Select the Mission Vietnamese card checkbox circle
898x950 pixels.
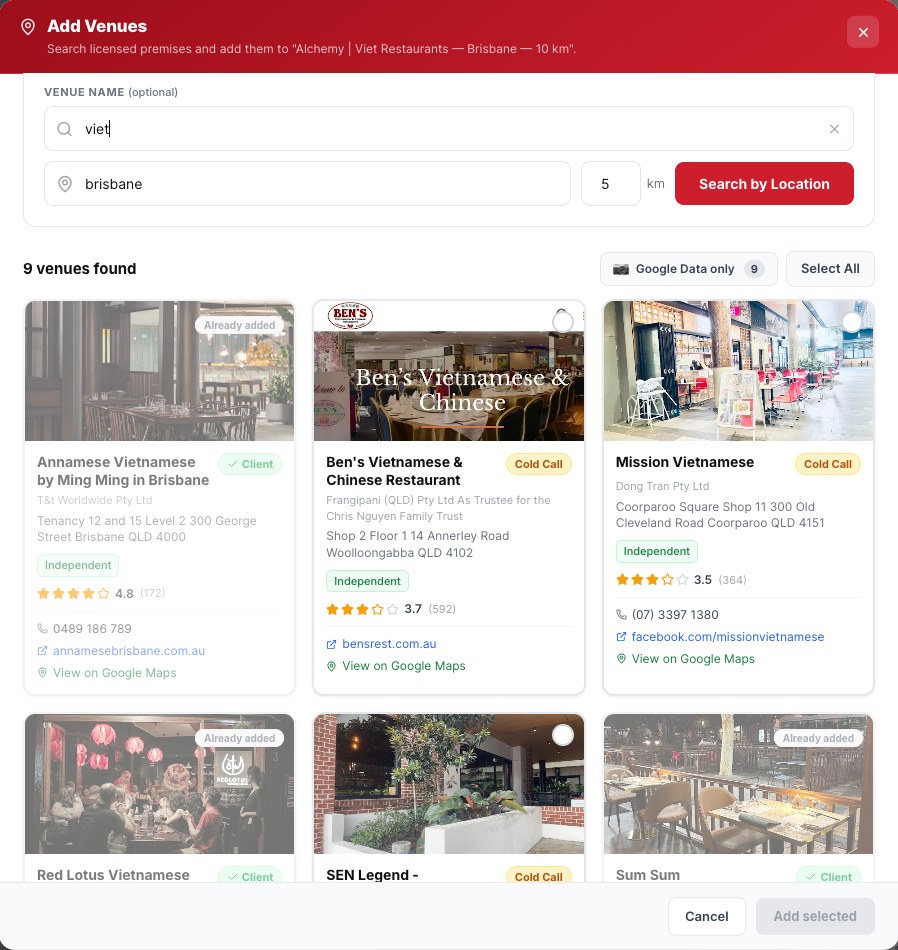point(852,322)
